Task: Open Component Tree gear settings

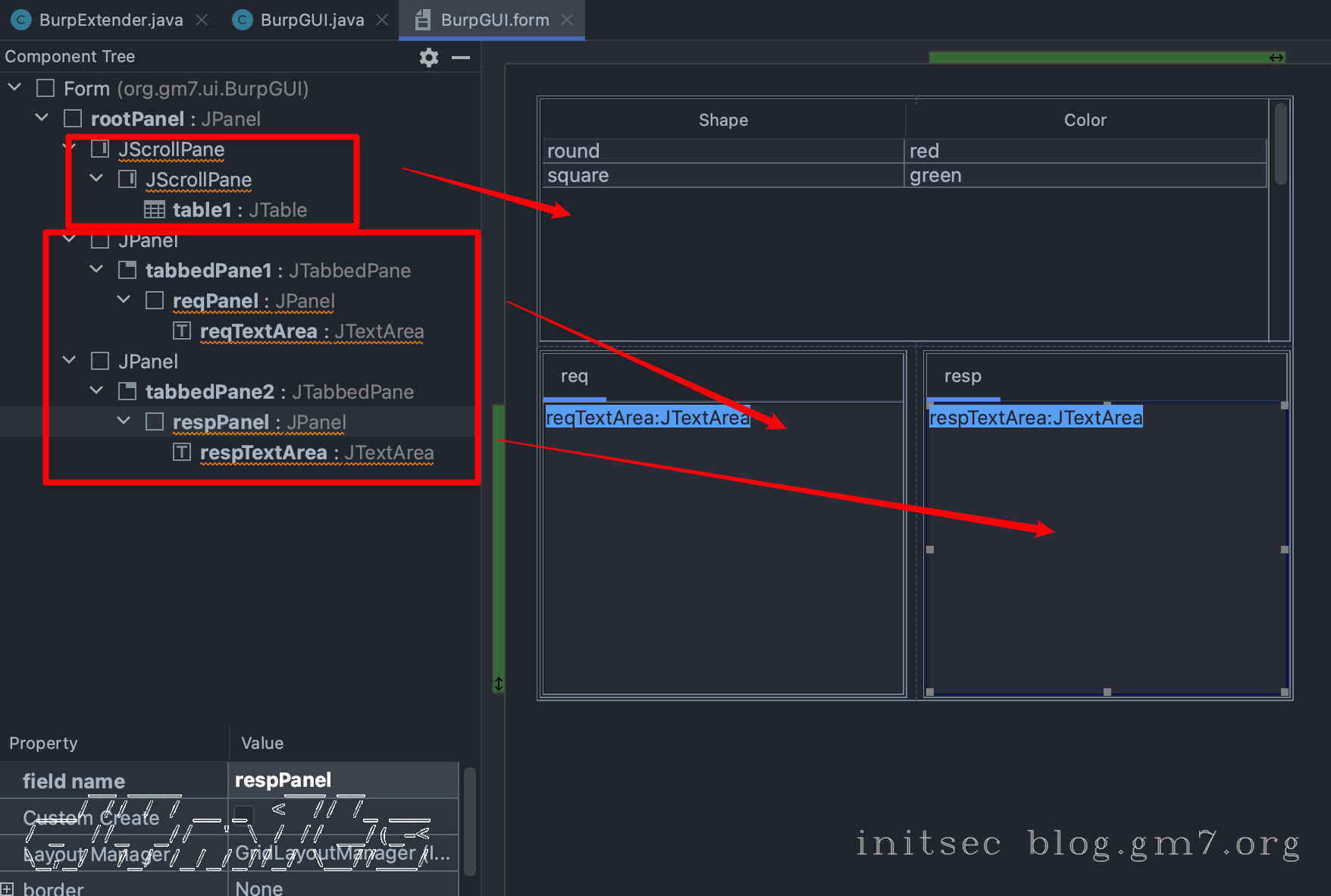Action: [x=428, y=58]
